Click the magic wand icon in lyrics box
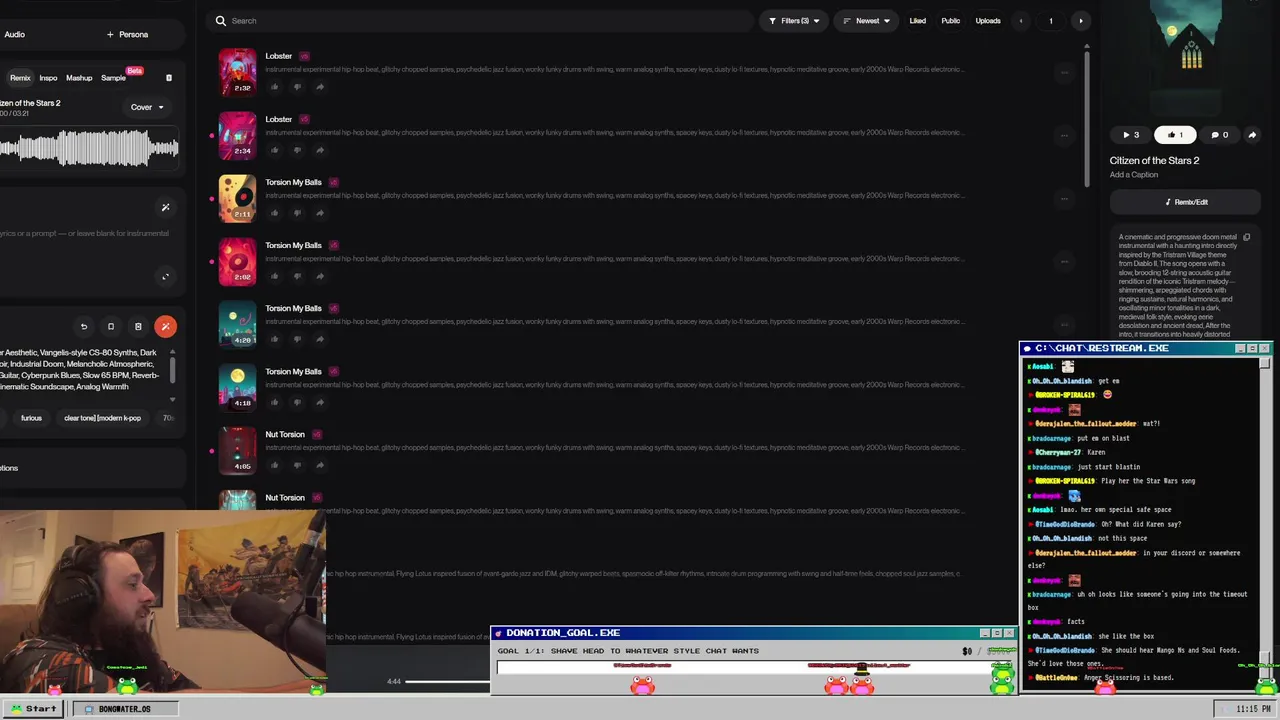 [x=165, y=208]
